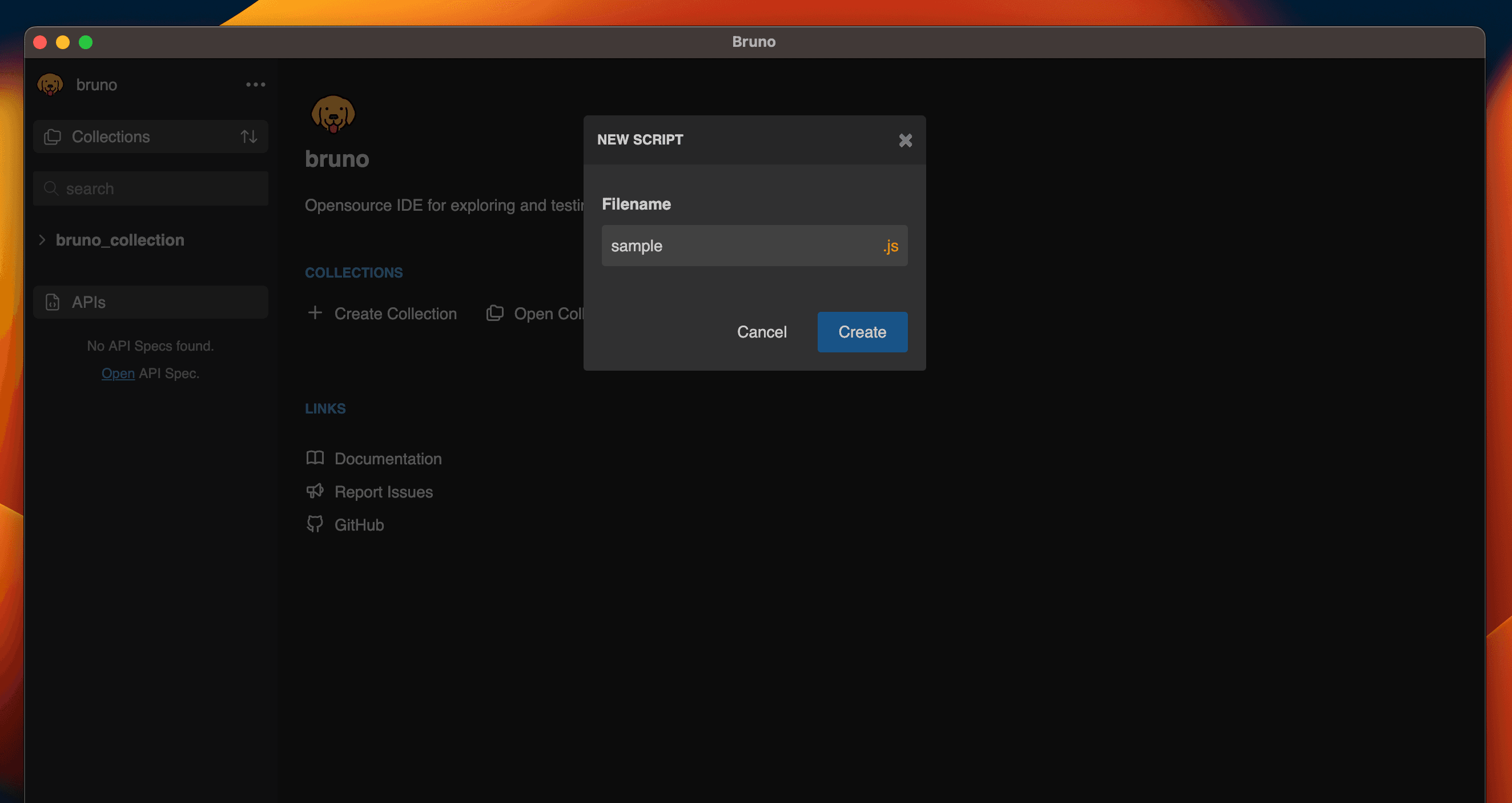Open the APIs section header
Image resolution: width=1512 pixels, height=803 pixels.
pos(150,302)
